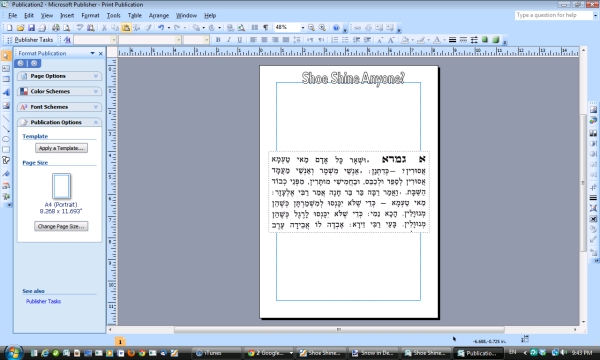Toggle bulleted list formatting
The width and height of the screenshot is (600, 360).
click(345, 40)
